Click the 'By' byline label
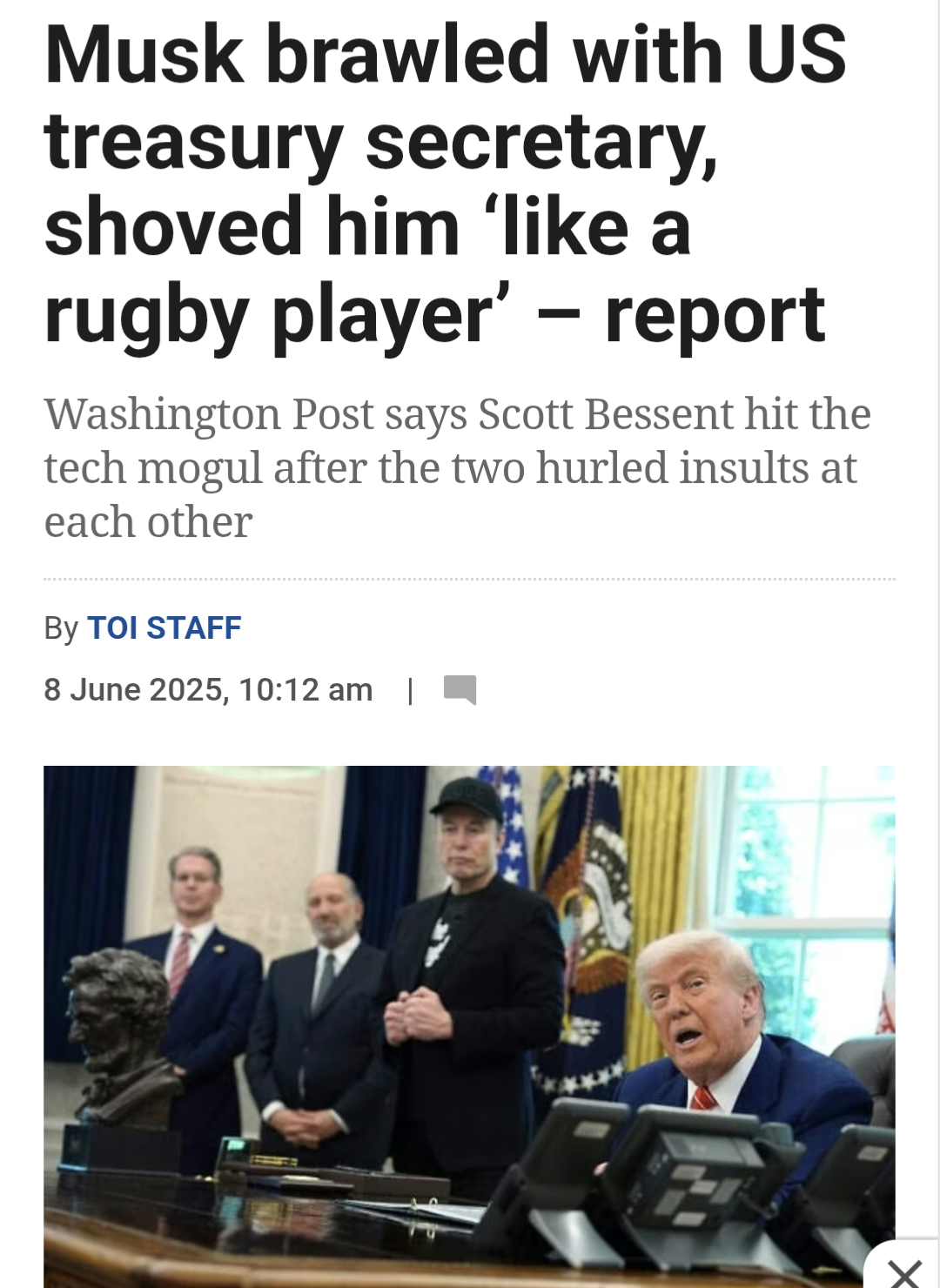 (61, 627)
